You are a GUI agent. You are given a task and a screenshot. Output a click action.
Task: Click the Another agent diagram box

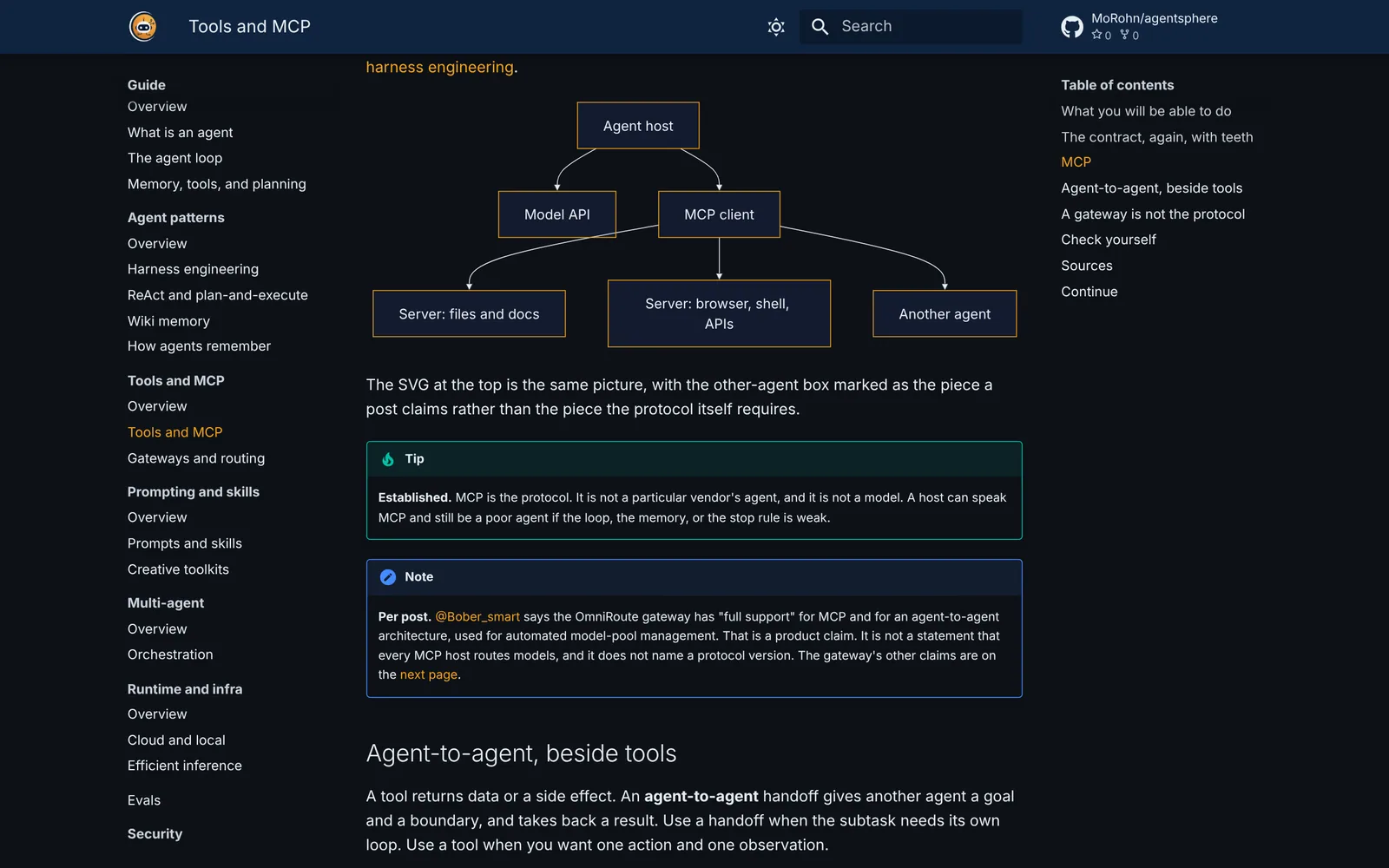point(945,314)
